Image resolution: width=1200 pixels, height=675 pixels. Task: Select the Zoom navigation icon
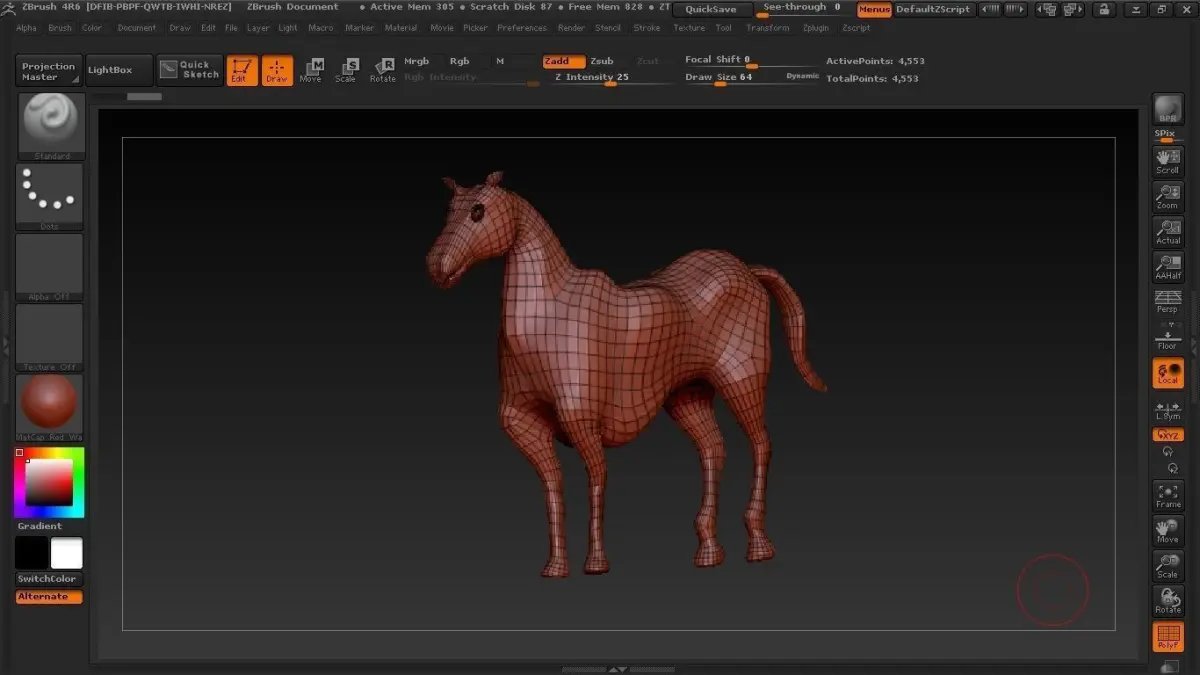coord(1168,196)
